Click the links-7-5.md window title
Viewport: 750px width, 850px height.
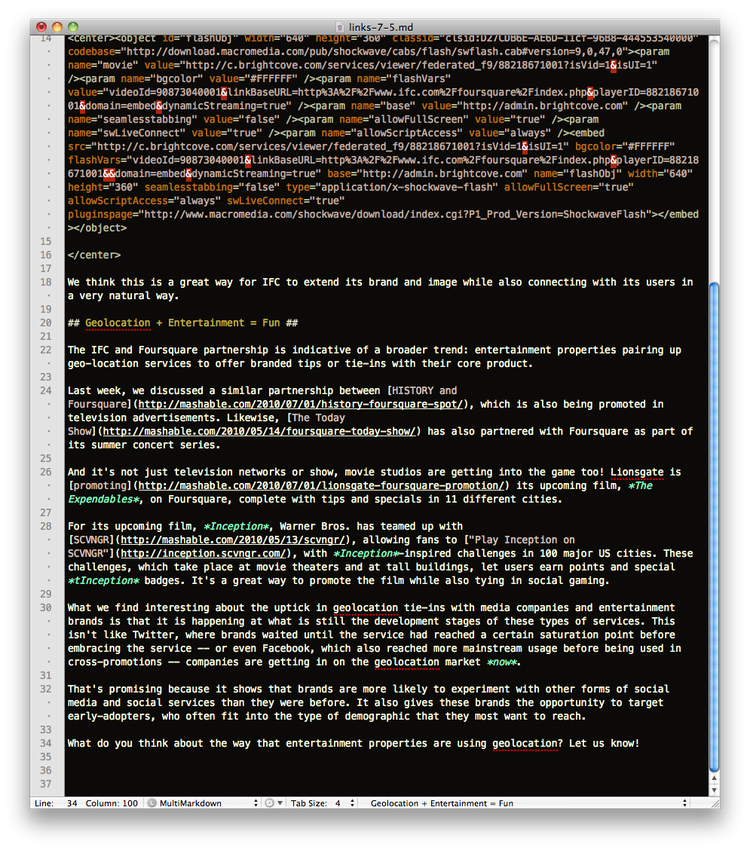380,27
